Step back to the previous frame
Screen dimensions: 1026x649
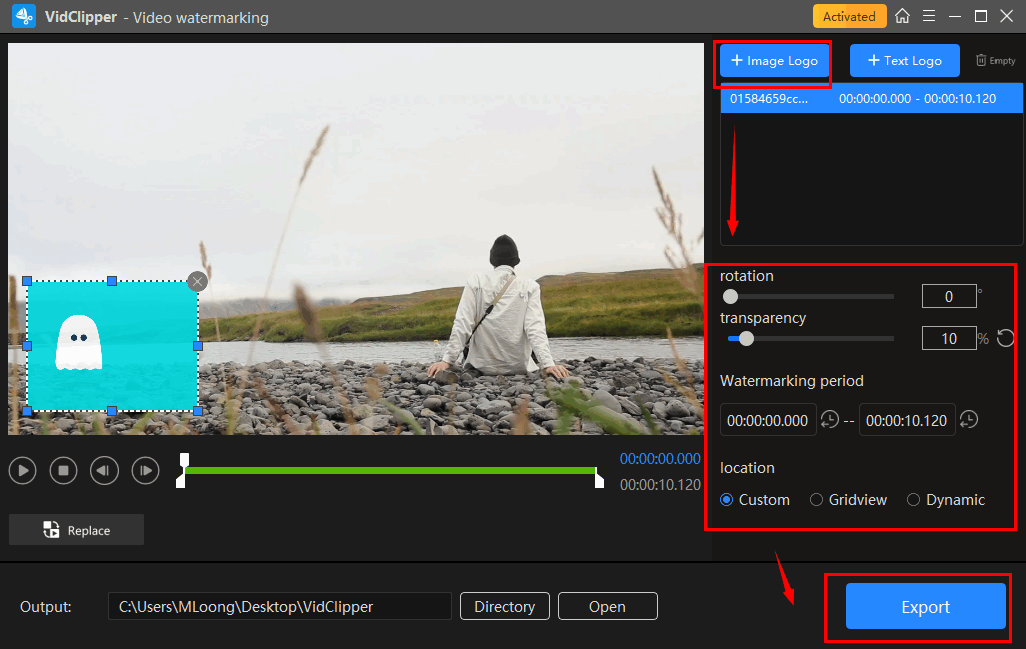point(105,470)
